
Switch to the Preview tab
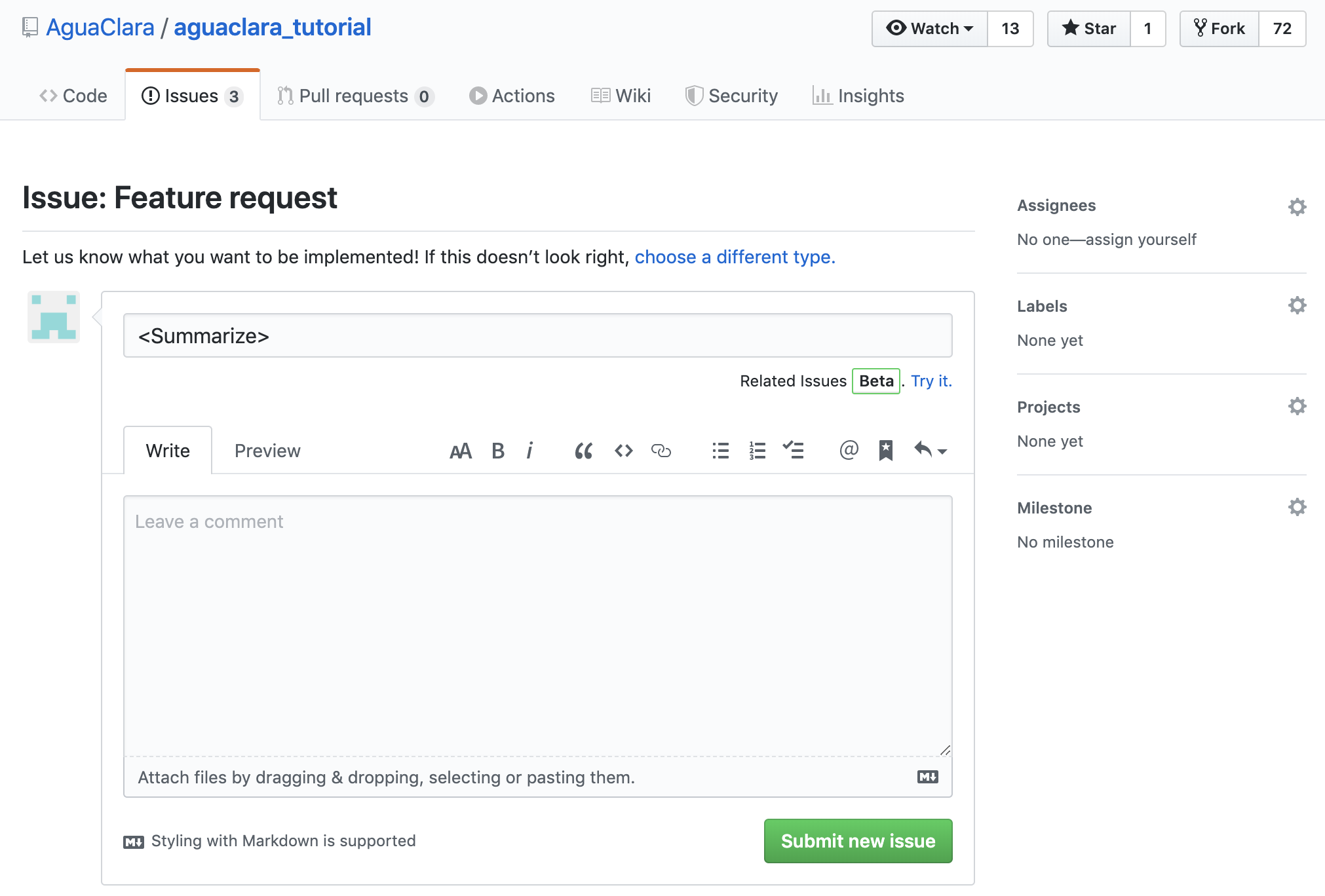pos(267,451)
